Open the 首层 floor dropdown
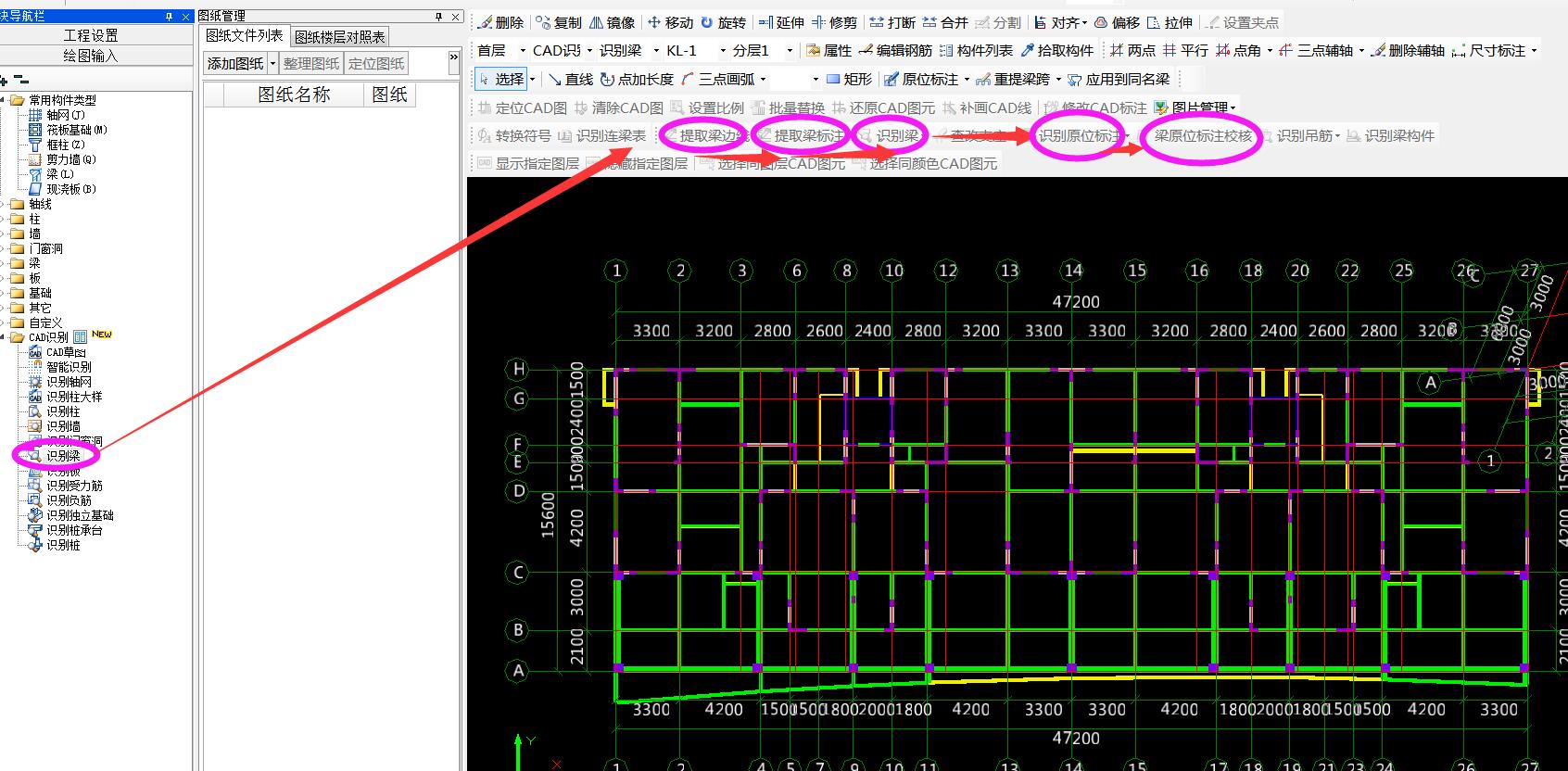 523,50
